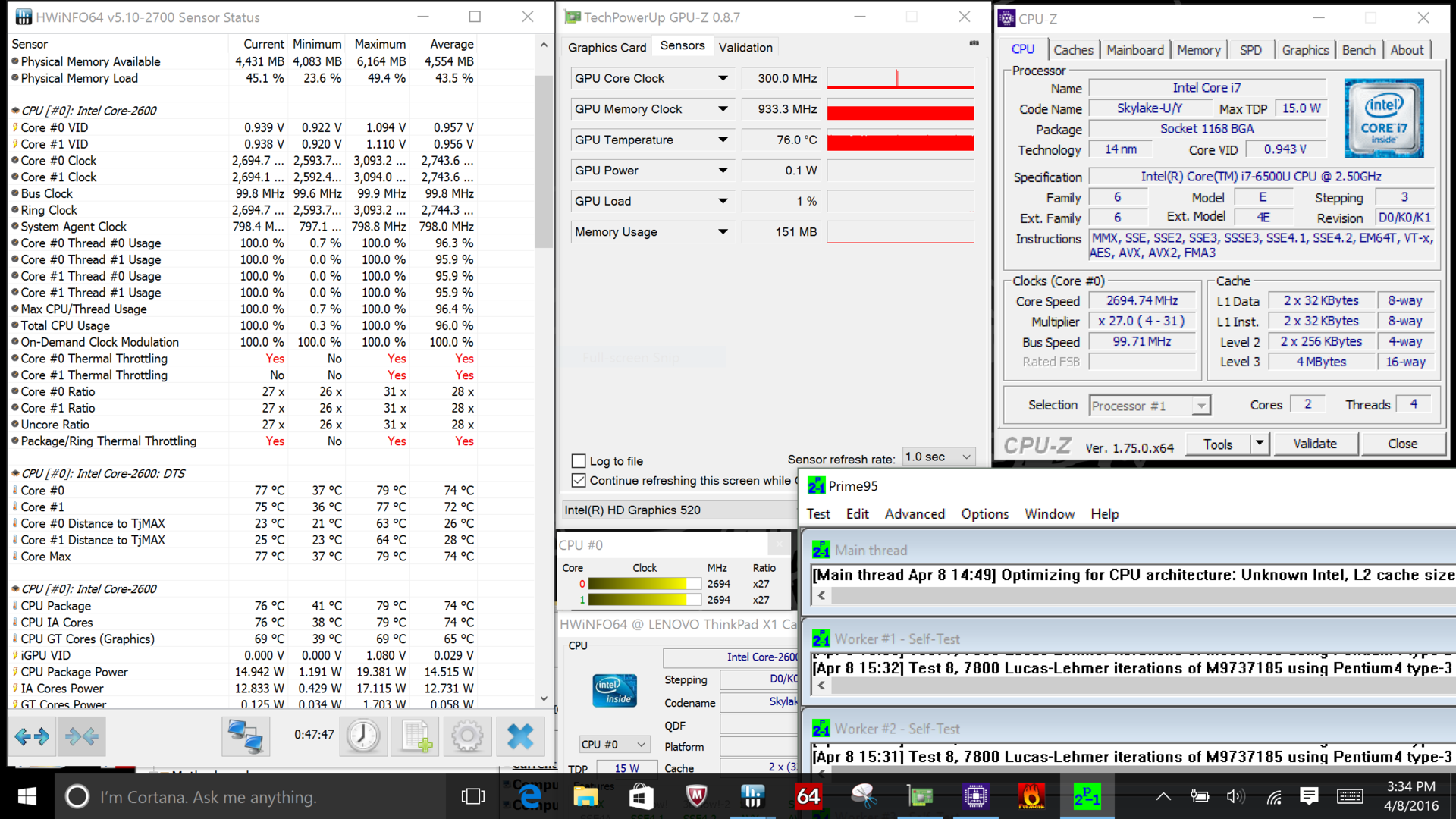The width and height of the screenshot is (1456, 819).
Task: Switch to GPU-Z via taskbar icon
Action: click(920, 796)
